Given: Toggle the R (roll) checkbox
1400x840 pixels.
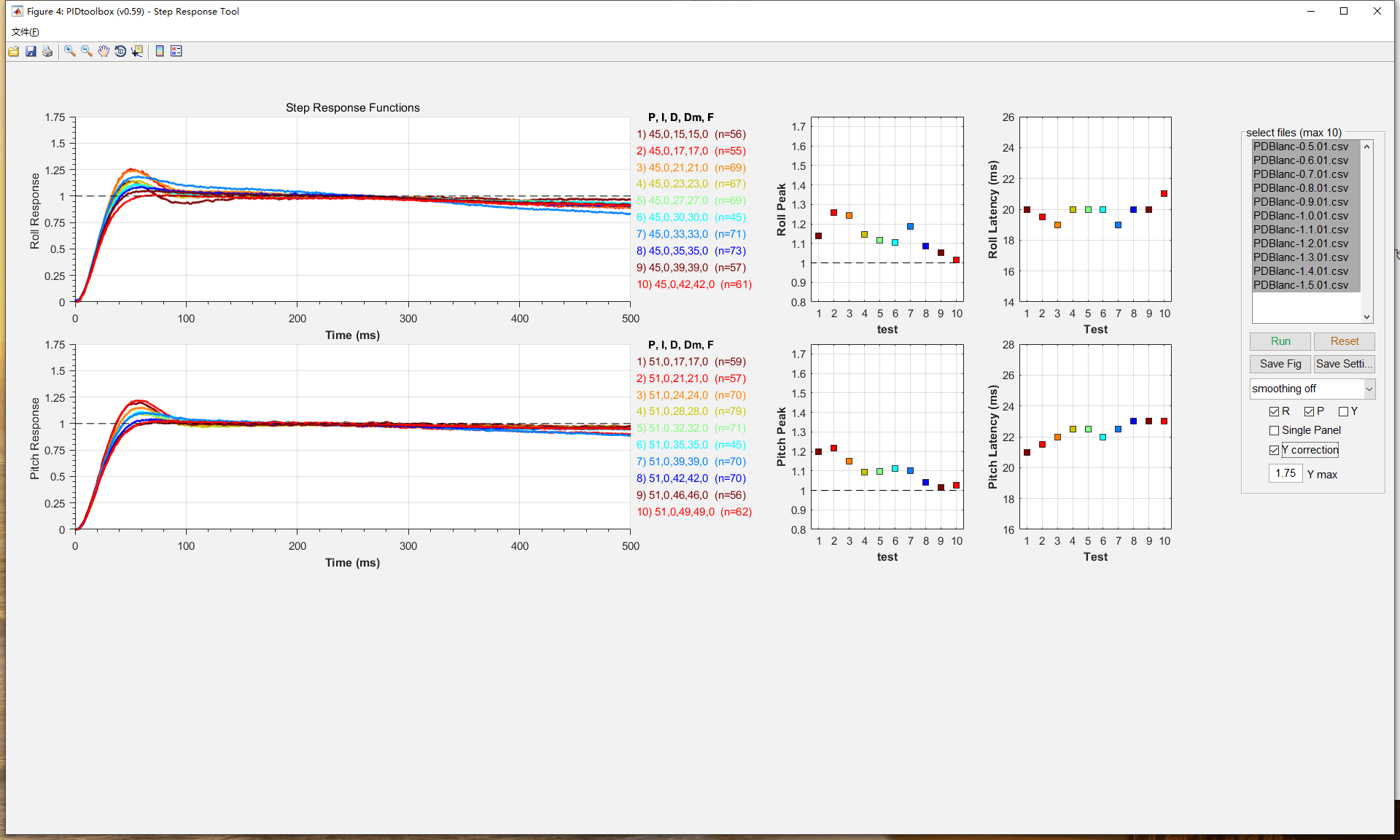Looking at the screenshot, I should pyautogui.click(x=1274, y=411).
